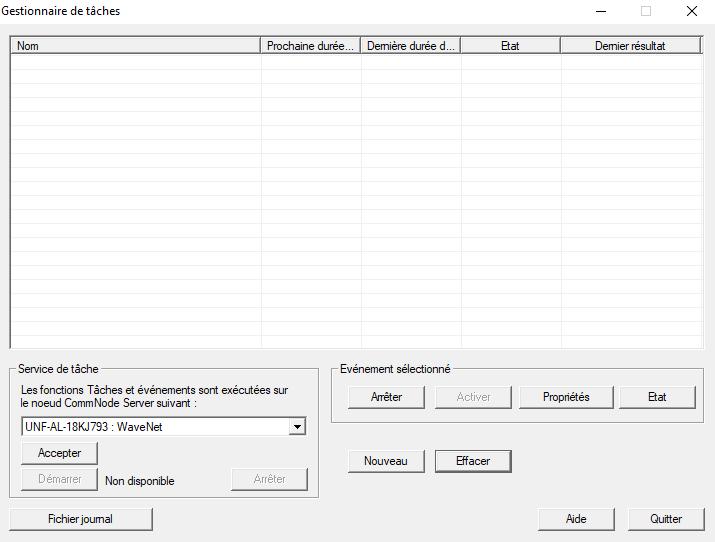The image size is (715, 542).
Task: Click the Etat button in Evénement sélectionné
Action: click(656, 397)
